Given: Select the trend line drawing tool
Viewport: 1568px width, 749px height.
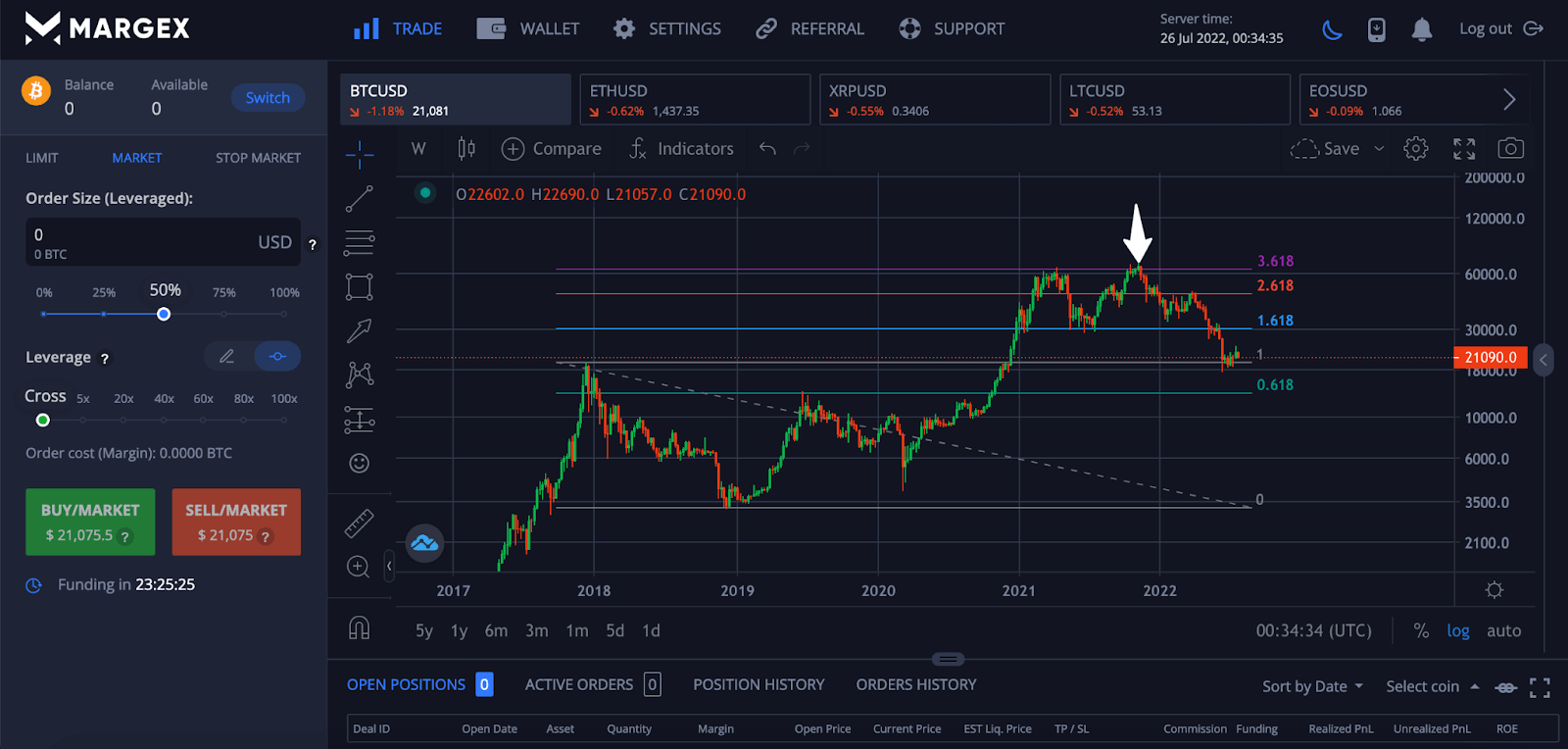Looking at the screenshot, I should click(x=360, y=199).
